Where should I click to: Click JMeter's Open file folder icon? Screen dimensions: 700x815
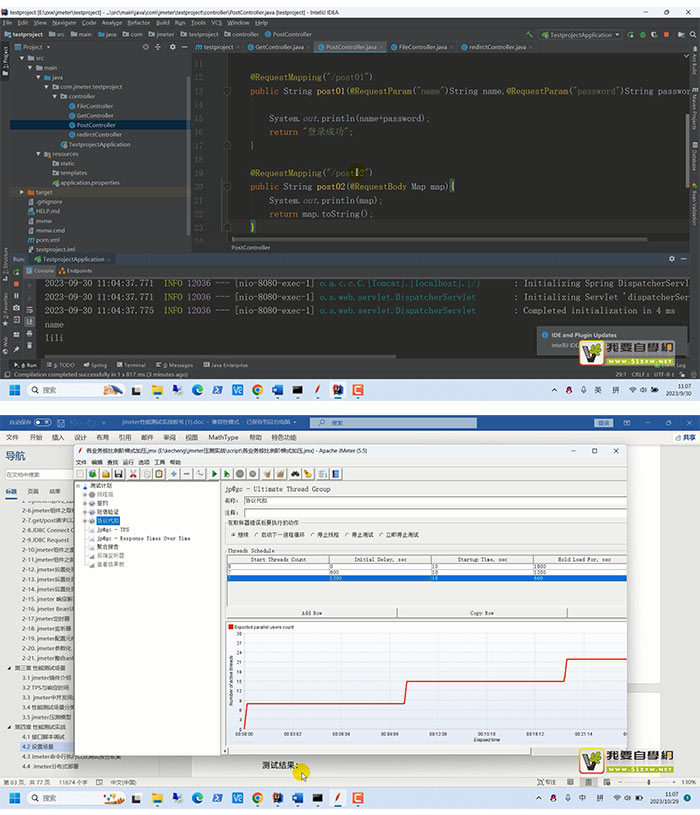(x=105, y=474)
